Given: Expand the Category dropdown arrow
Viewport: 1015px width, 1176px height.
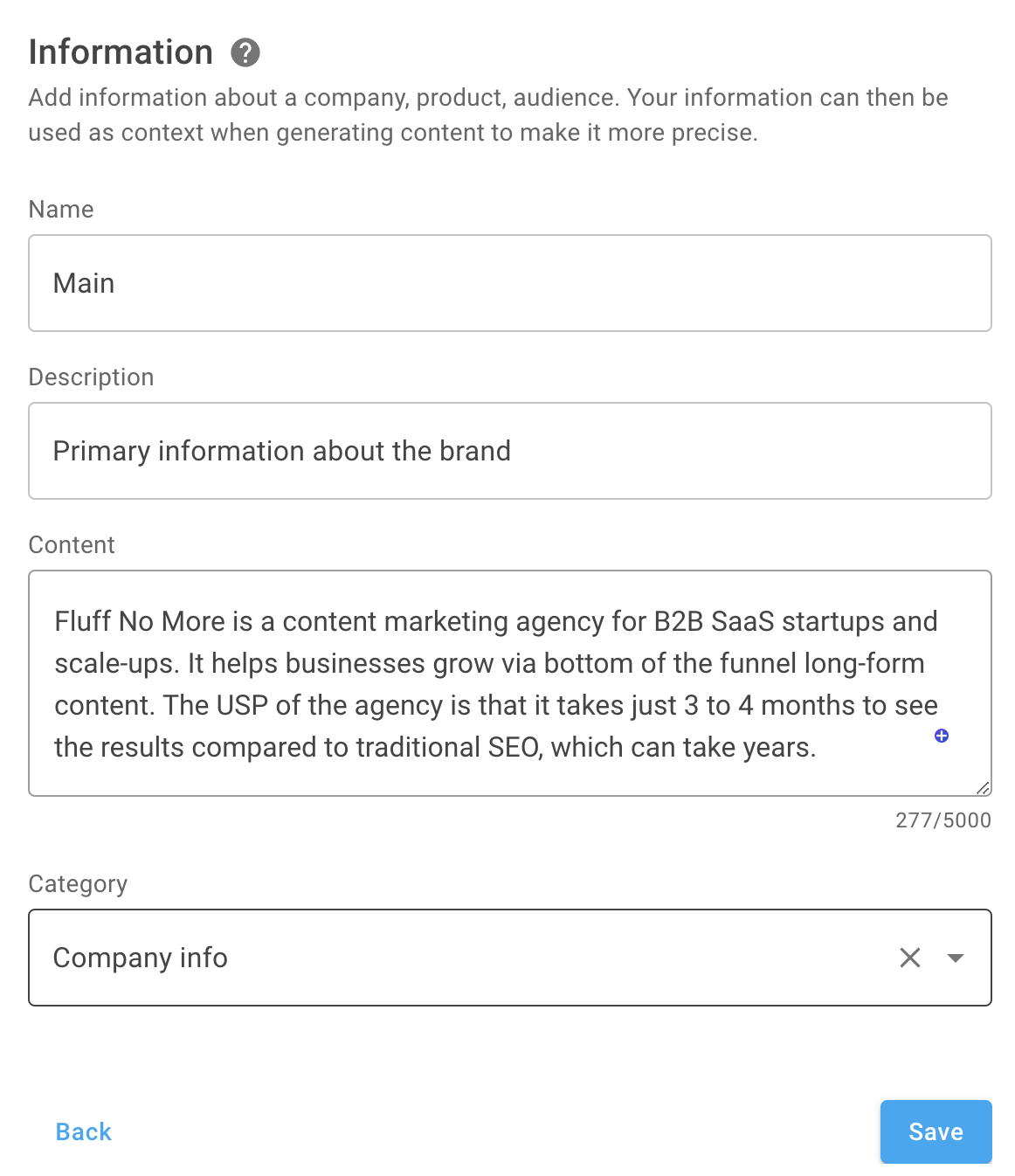Looking at the screenshot, I should click(x=956, y=958).
